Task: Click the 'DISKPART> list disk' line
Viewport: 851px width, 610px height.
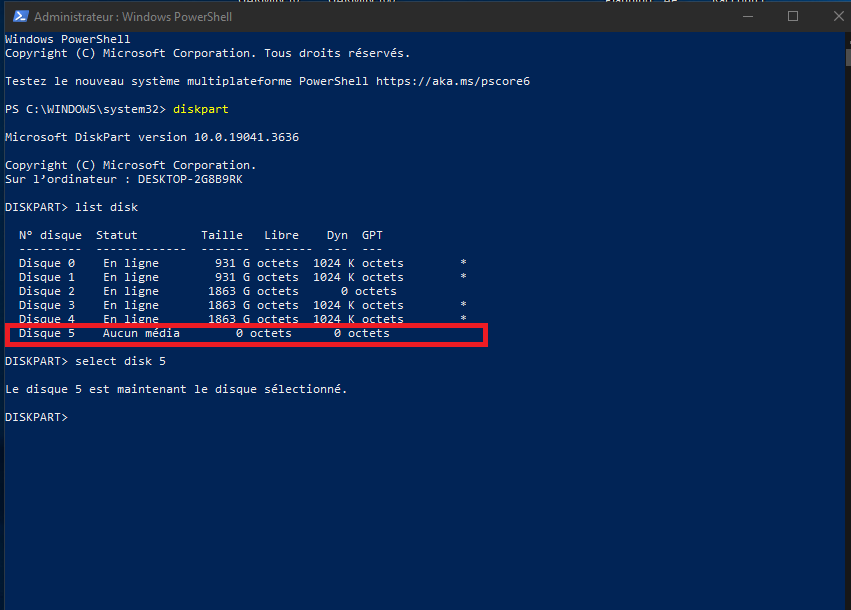Action: coord(72,207)
